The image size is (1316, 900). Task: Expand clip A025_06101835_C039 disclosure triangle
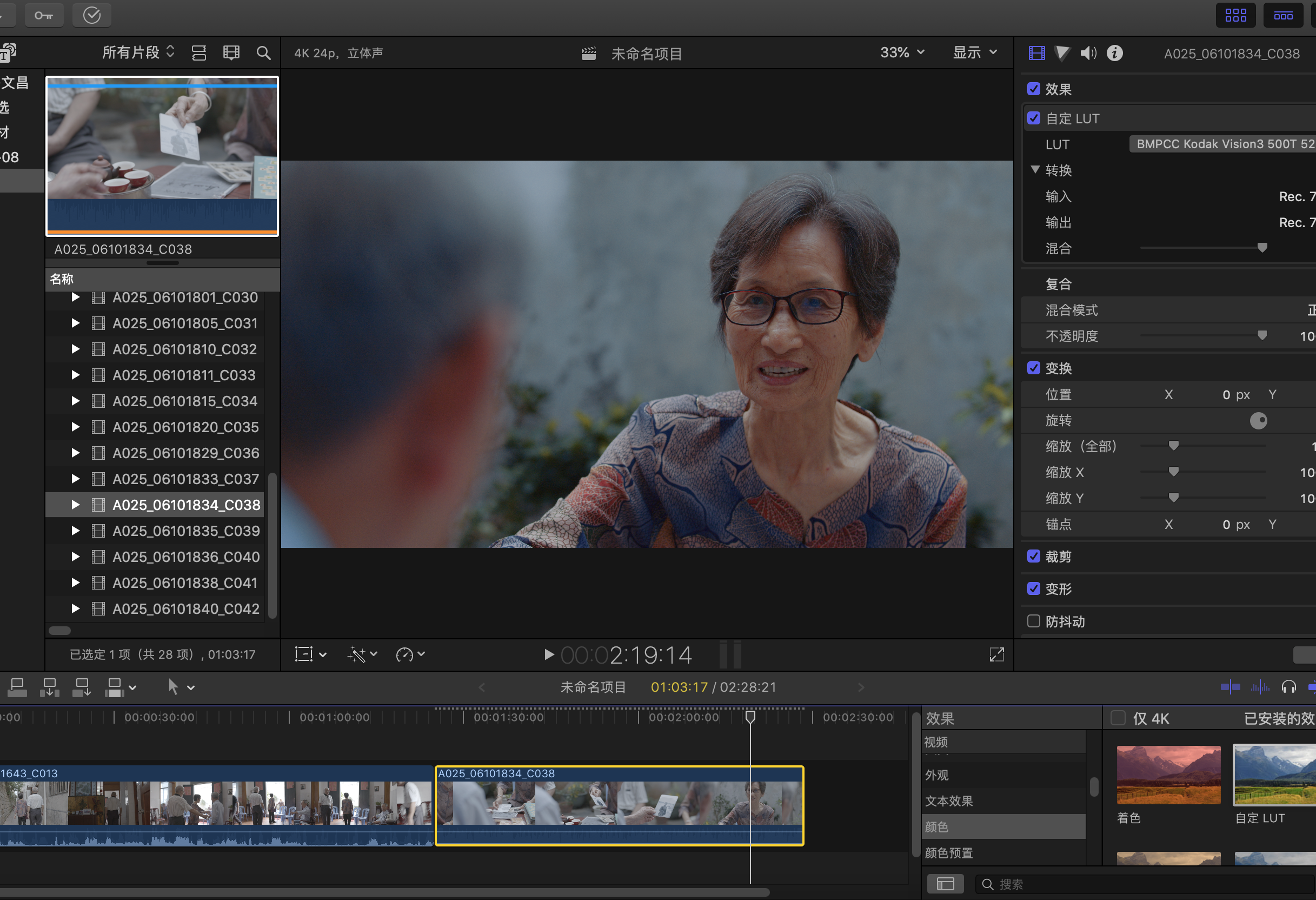click(75, 531)
